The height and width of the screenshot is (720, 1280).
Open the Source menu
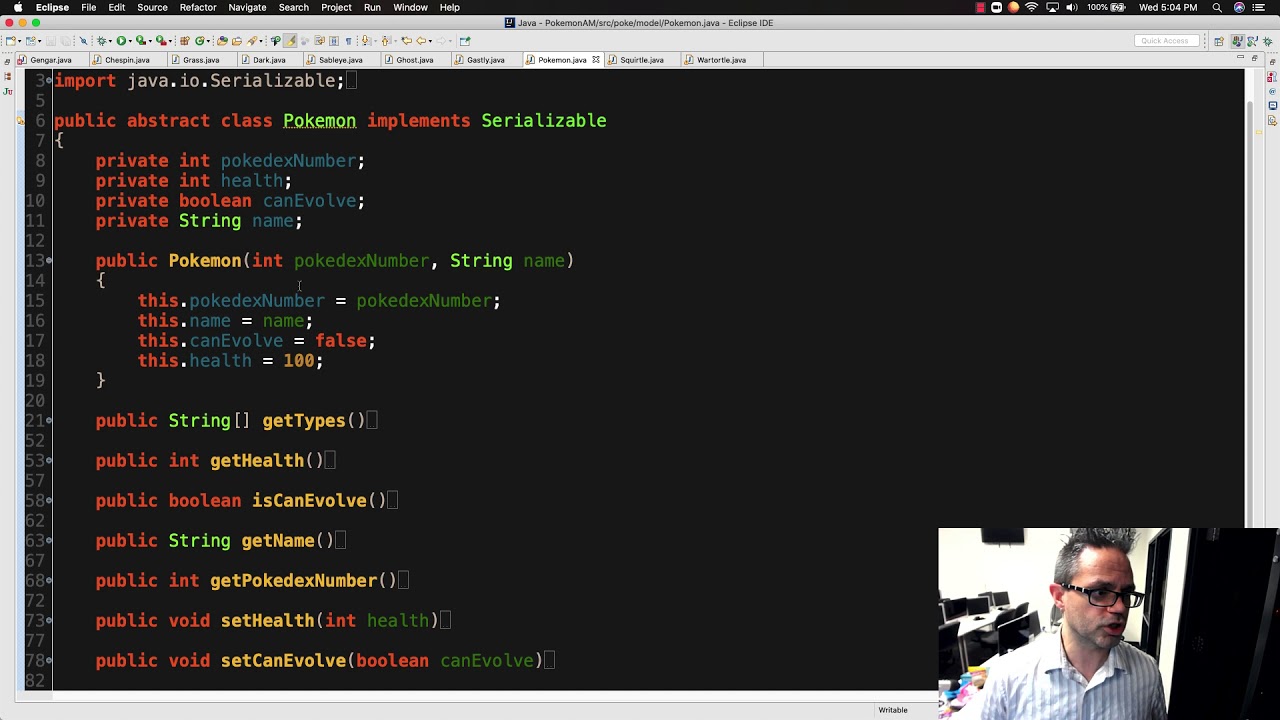click(x=152, y=7)
